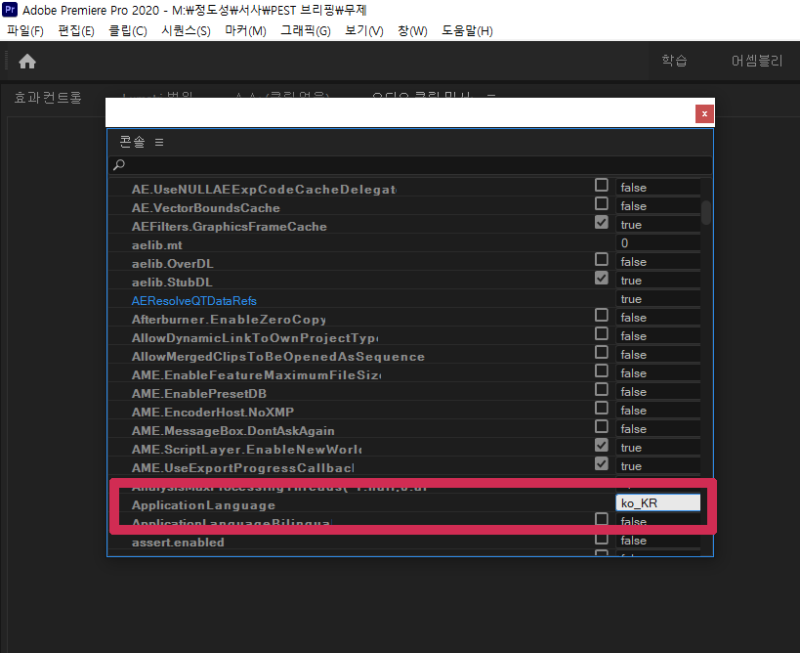Screen dimensions: 800x653
Task: Click the AEFilters.GraphicsFrameCache true value field
Action: click(658, 225)
